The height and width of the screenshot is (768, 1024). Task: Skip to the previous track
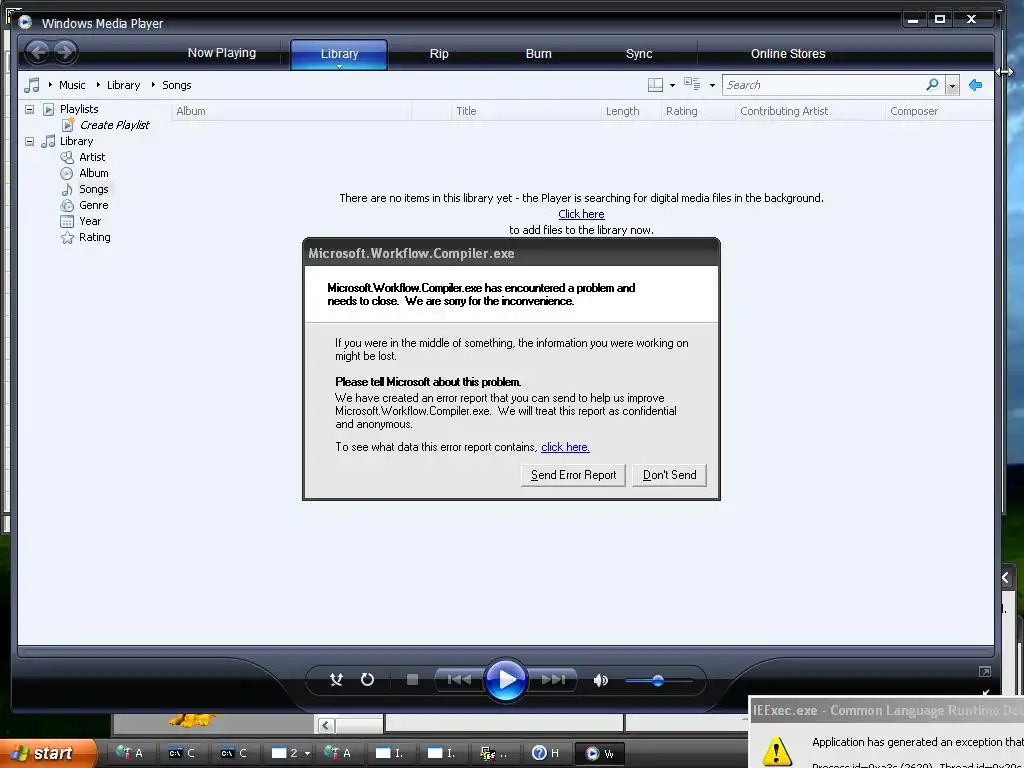[x=459, y=680]
